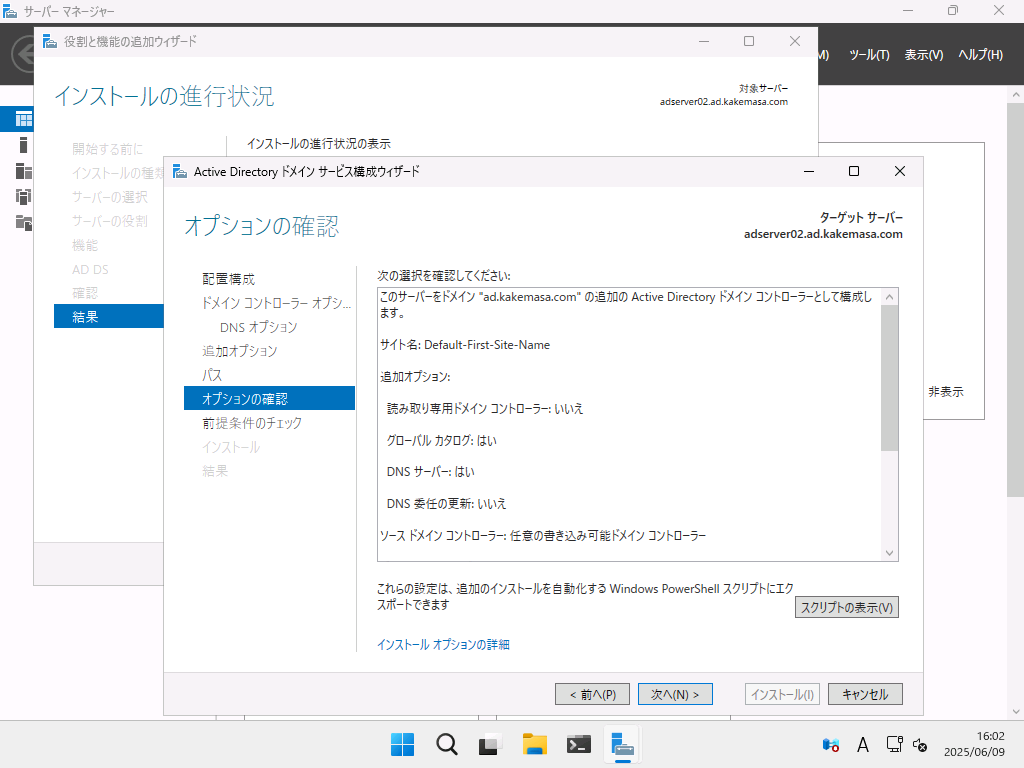Click the target server name adserver02.ad.kakemasa.com
This screenshot has width=1024, height=768.
[823, 234]
